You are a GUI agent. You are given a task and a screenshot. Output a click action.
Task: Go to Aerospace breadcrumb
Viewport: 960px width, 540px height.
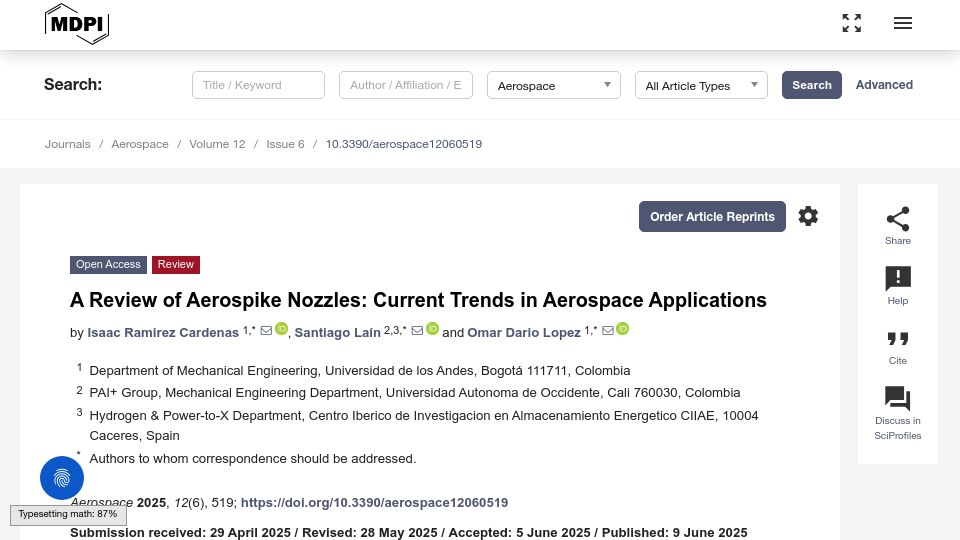pos(140,144)
